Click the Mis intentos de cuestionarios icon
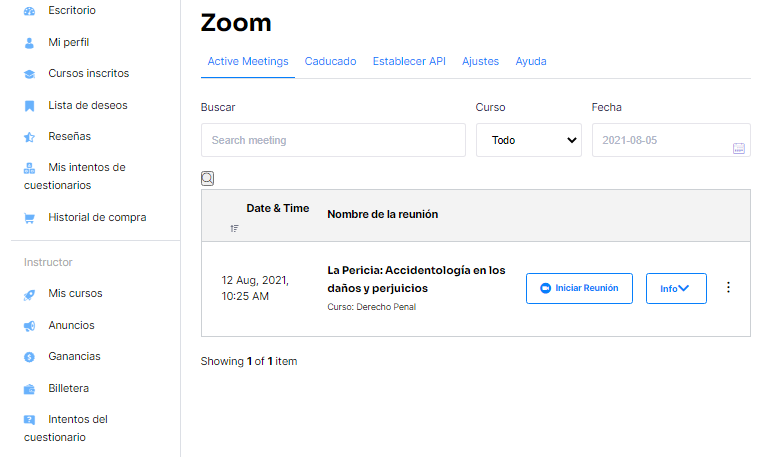Screen dimensions: 781x457 tap(29, 168)
